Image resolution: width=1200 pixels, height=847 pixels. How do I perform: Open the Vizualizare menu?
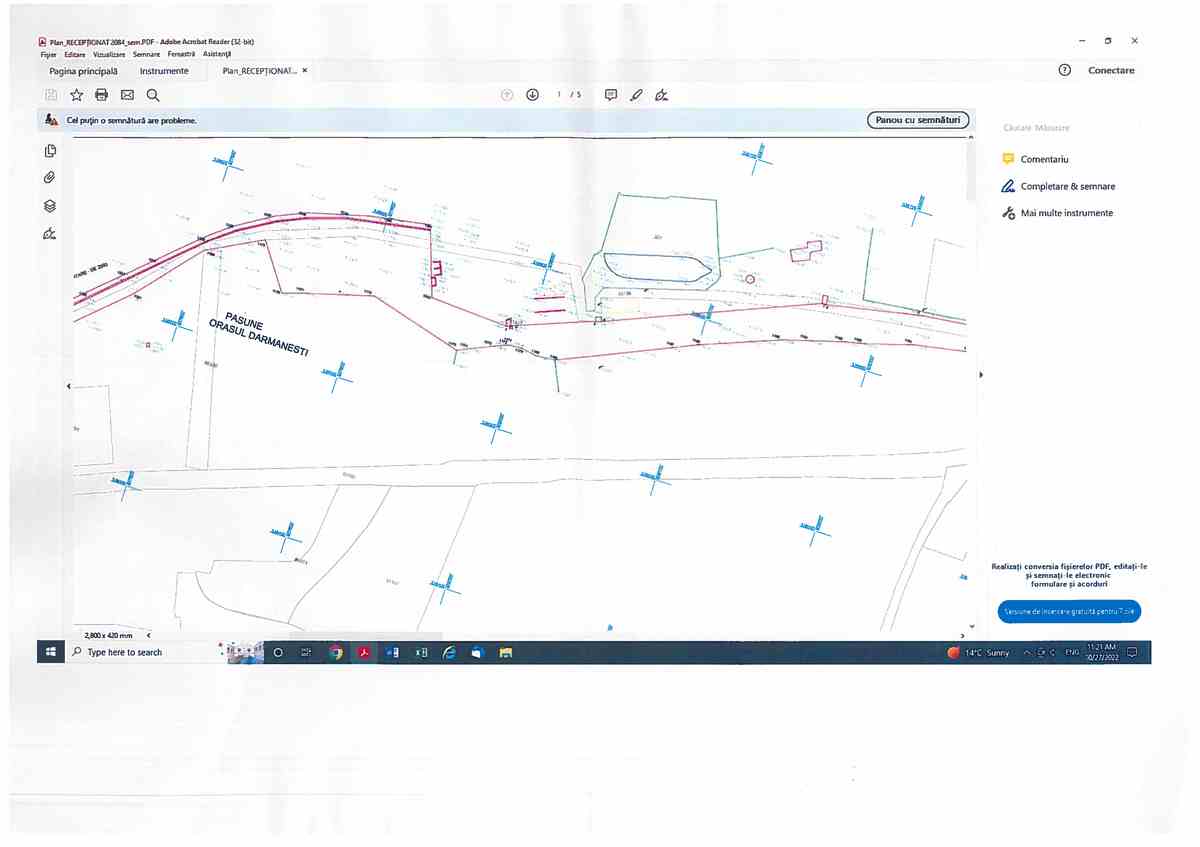click(x=109, y=54)
